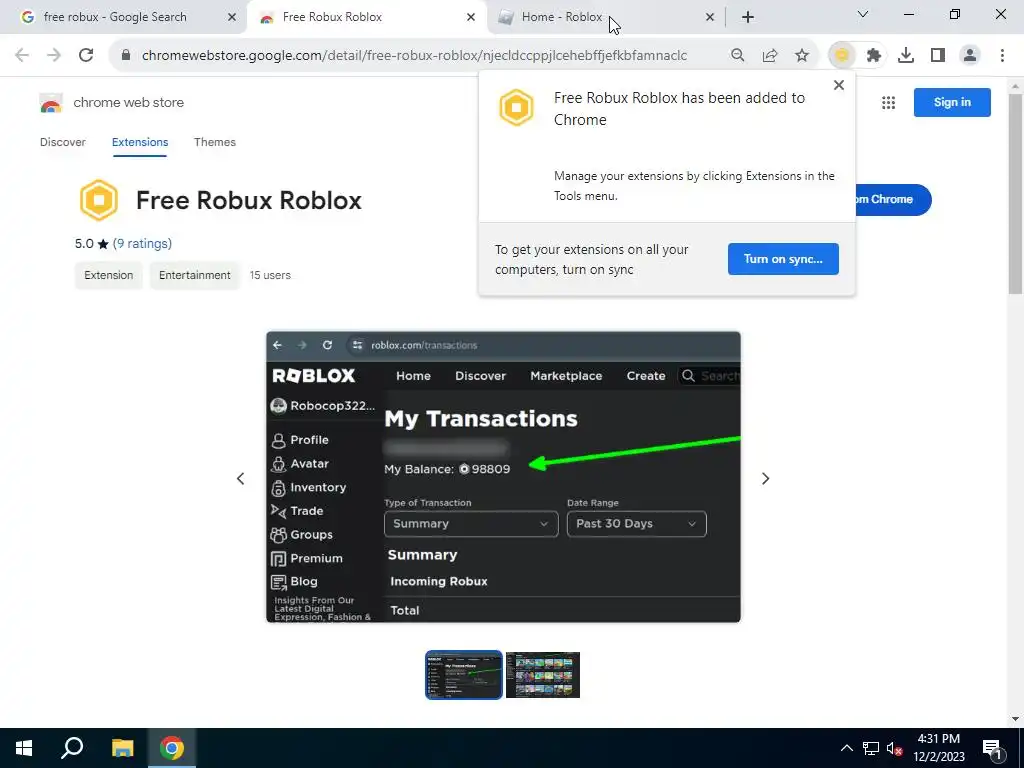Click the Remove from Chrome button
Screen dimensions: 1024x768
(x=893, y=200)
